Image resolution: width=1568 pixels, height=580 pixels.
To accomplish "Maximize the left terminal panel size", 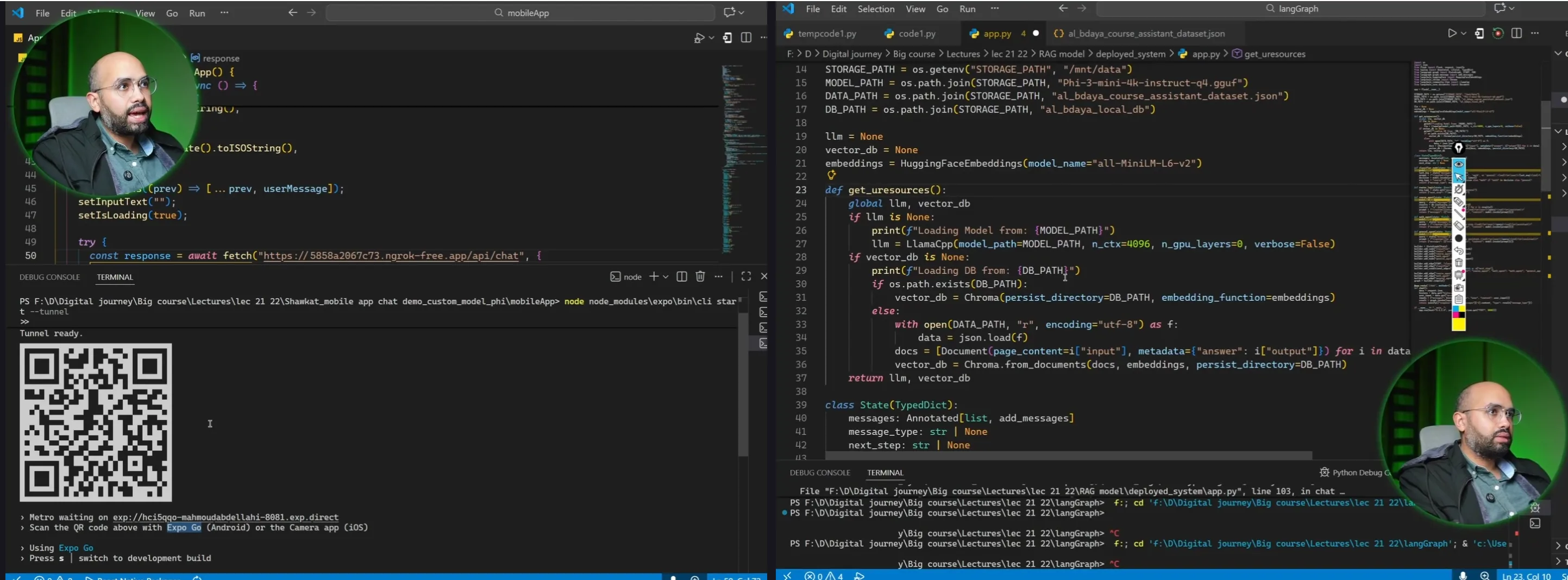I will [x=745, y=276].
